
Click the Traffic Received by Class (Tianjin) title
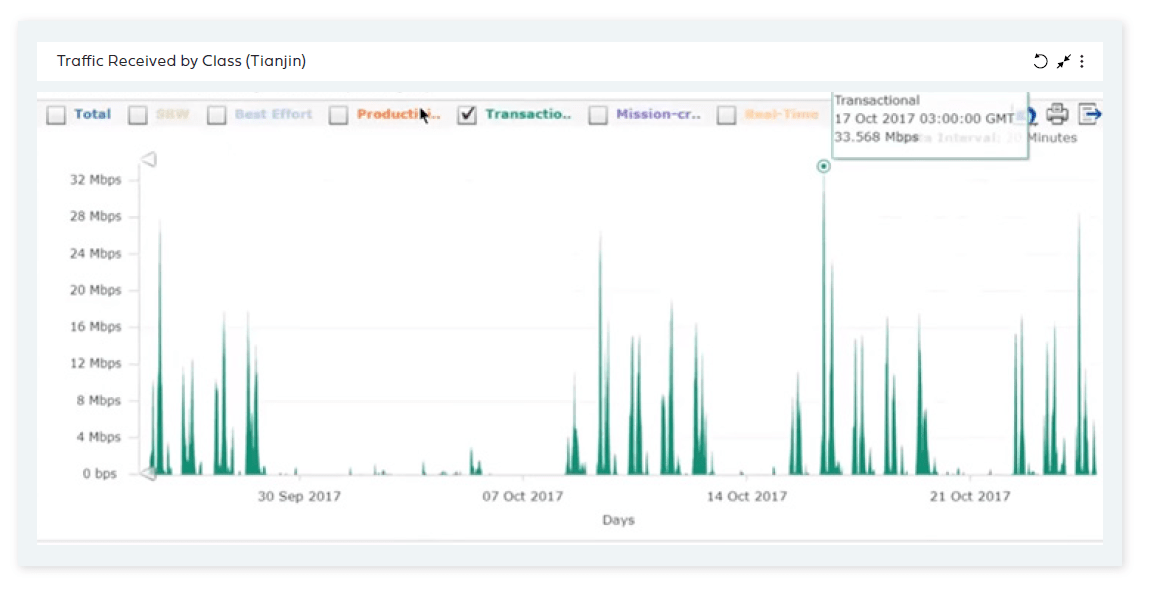pyautogui.click(x=182, y=61)
